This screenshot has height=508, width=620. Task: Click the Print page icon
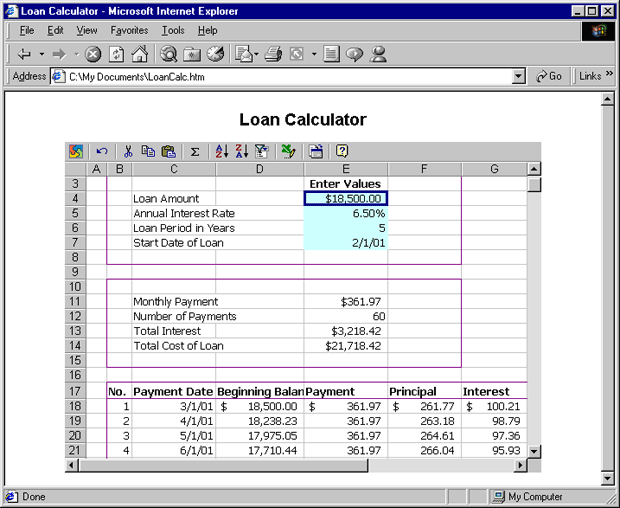coord(273,54)
